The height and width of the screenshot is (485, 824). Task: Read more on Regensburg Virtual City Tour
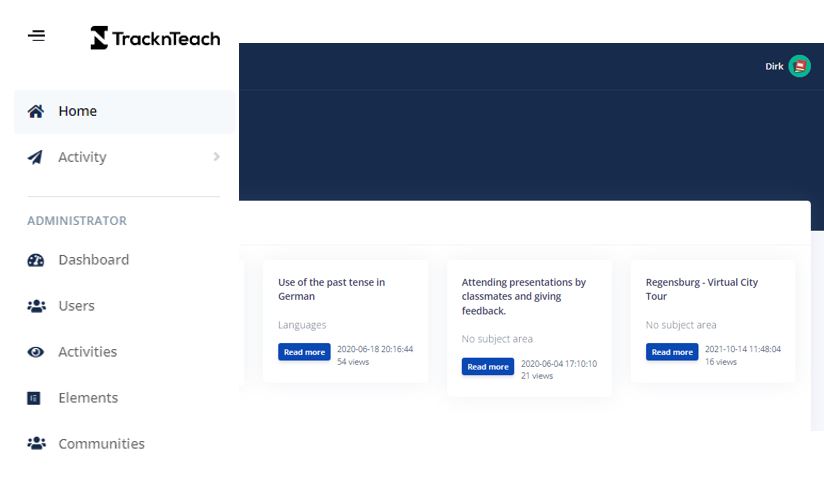(x=672, y=352)
